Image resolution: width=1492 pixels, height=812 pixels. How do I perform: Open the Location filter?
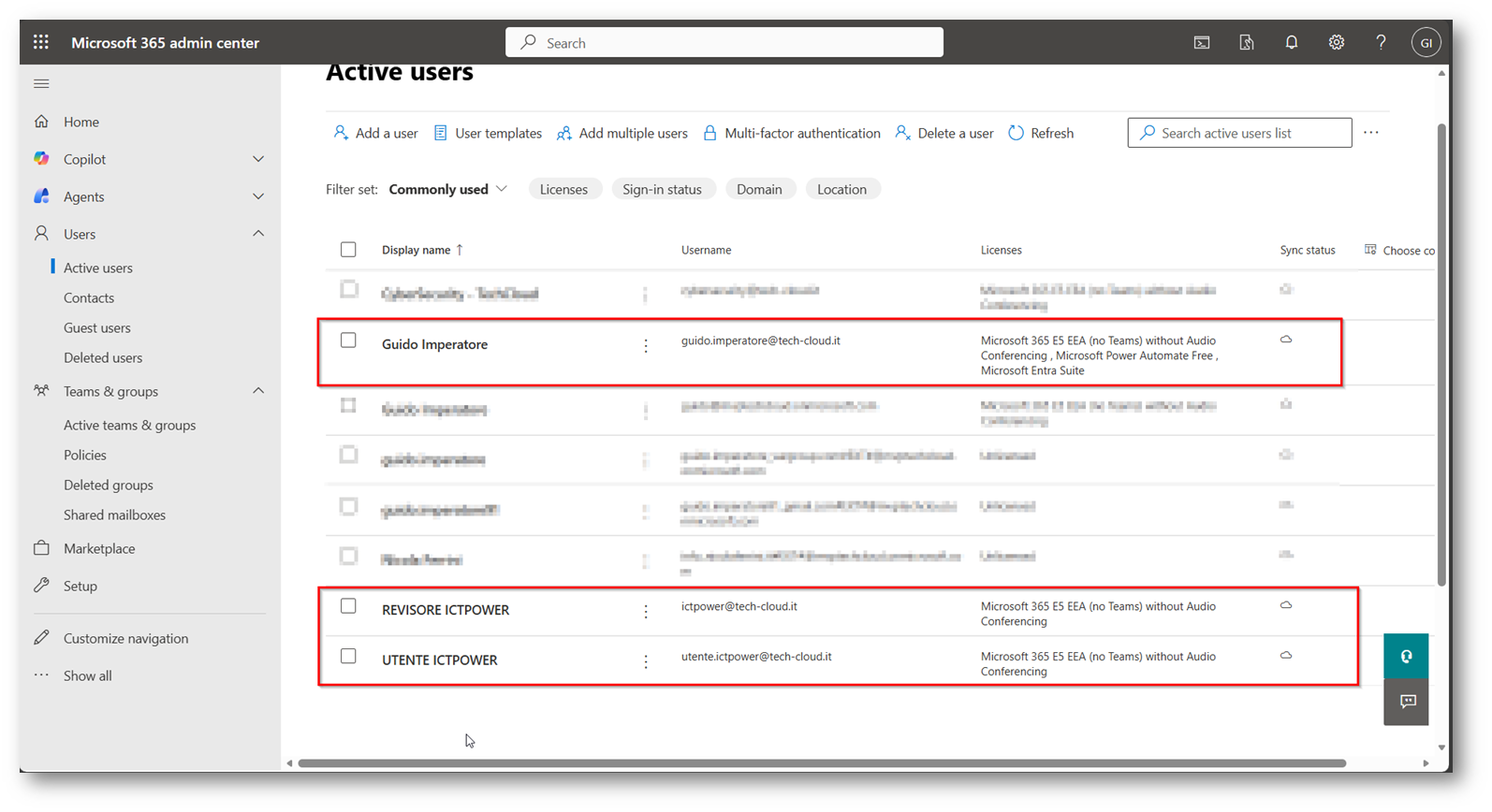tap(841, 189)
